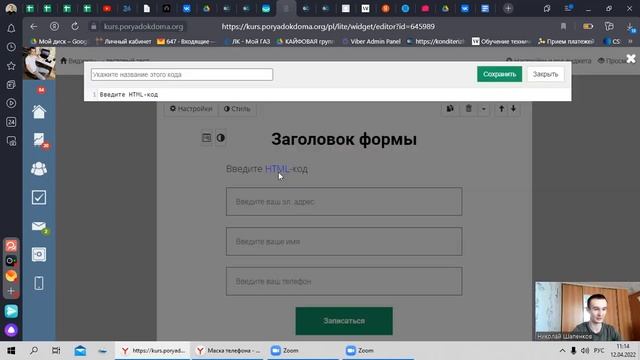Delete the block with the trash icon

(x=469, y=109)
